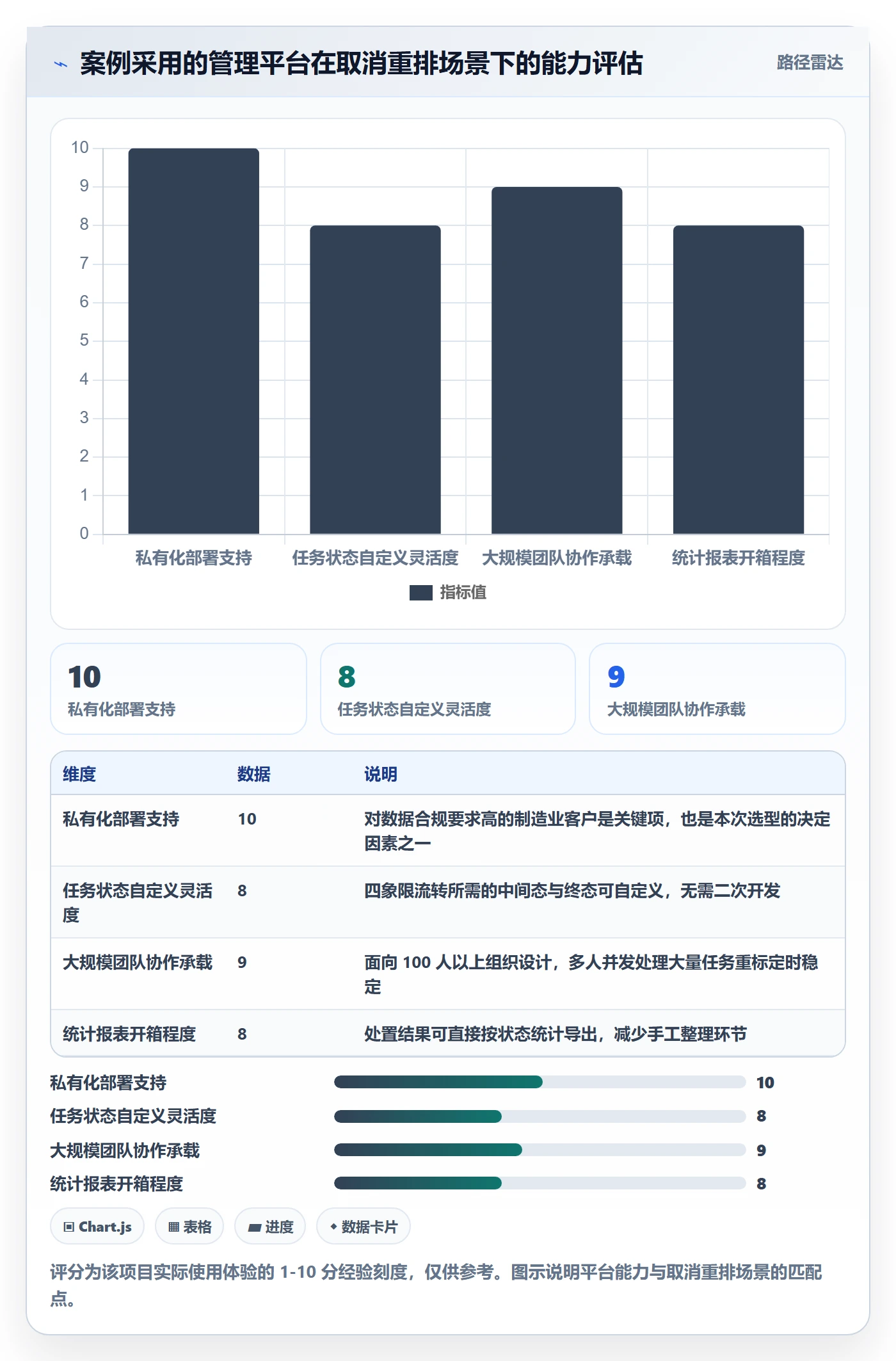
Task: Click the 路径雷达 tag in the header
Action: click(810, 63)
